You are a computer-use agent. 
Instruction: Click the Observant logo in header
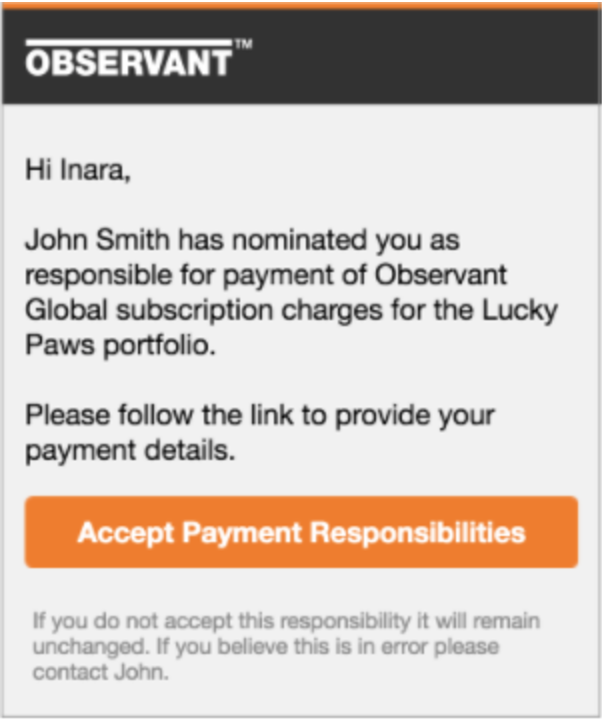click(128, 62)
